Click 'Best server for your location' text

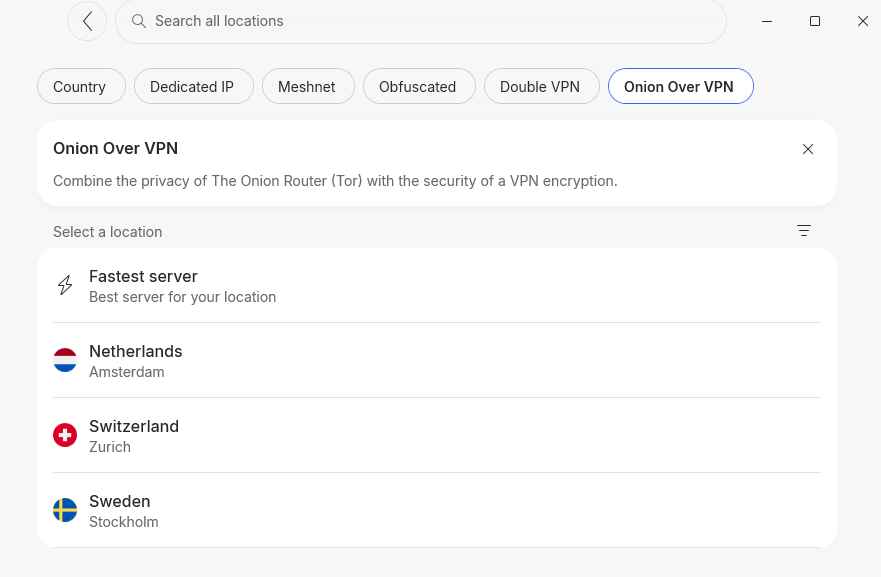183,297
